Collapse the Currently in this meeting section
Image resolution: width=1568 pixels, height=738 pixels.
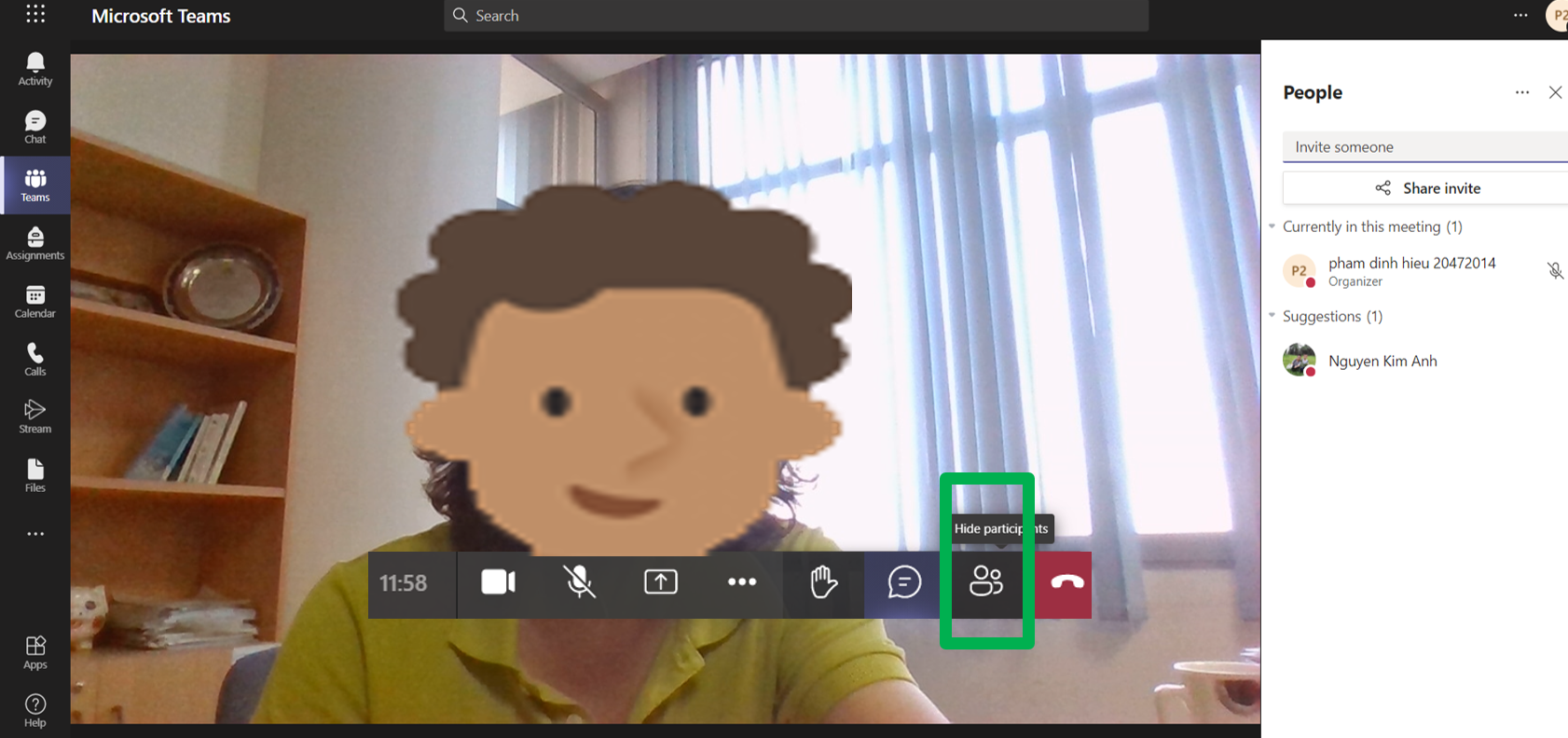(1272, 226)
